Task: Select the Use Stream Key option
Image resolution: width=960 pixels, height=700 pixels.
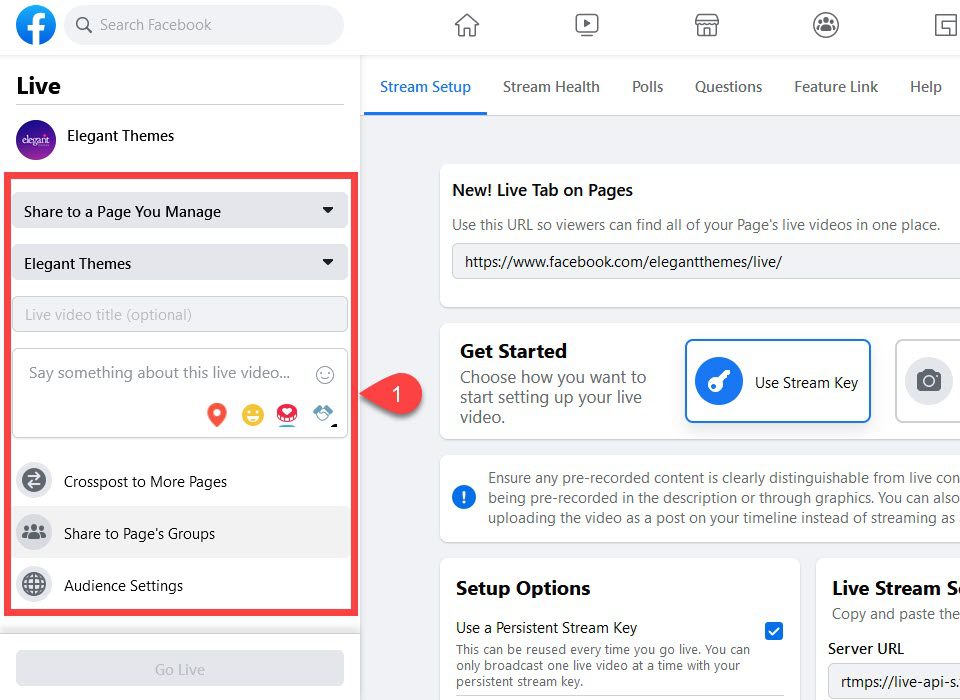Action: pyautogui.click(x=777, y=381)
